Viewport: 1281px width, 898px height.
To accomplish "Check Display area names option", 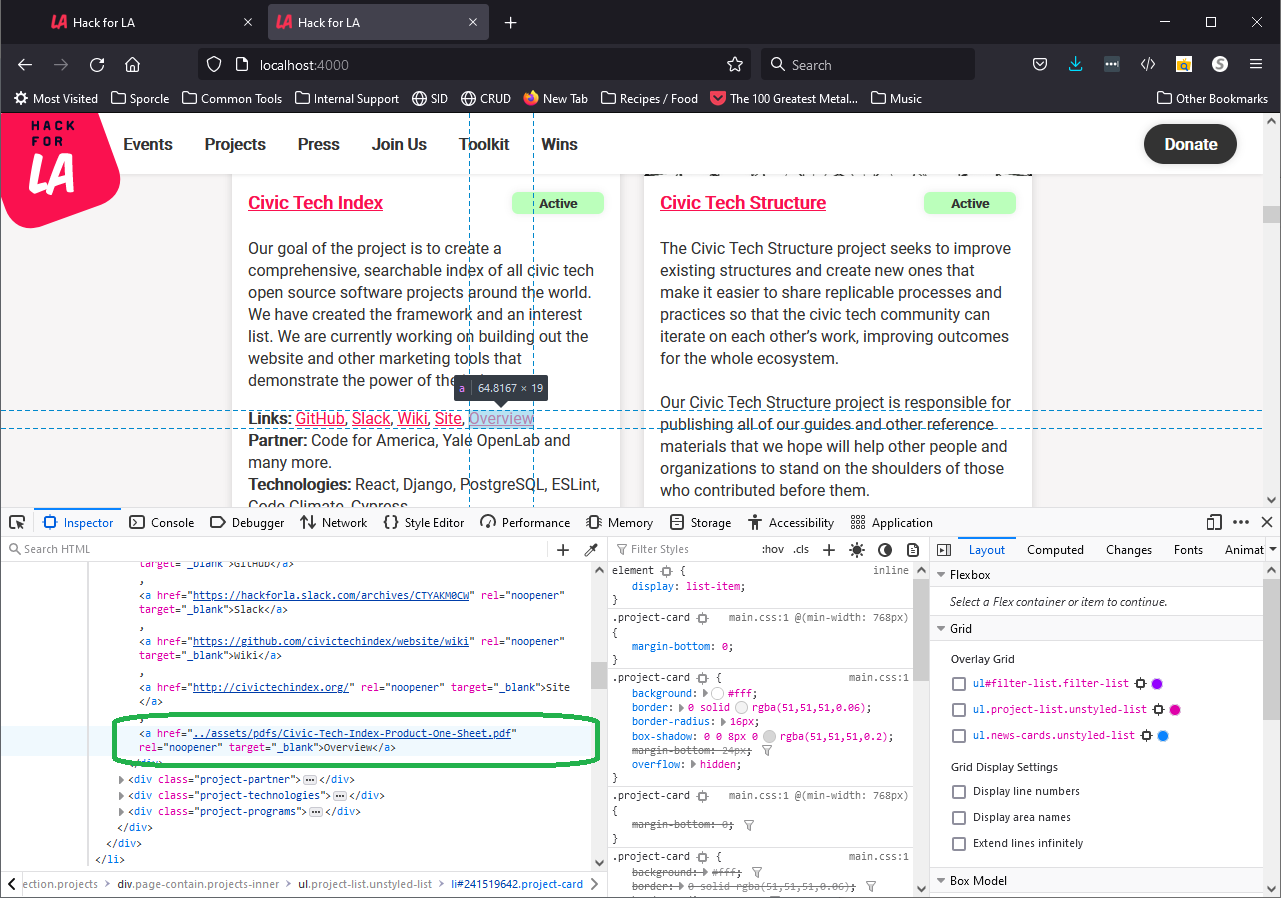I will (x=959, y=817).
